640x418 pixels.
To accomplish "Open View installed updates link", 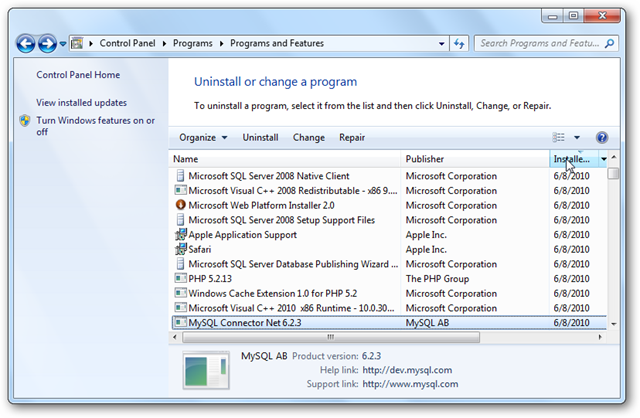I will (x=81, y=102).
